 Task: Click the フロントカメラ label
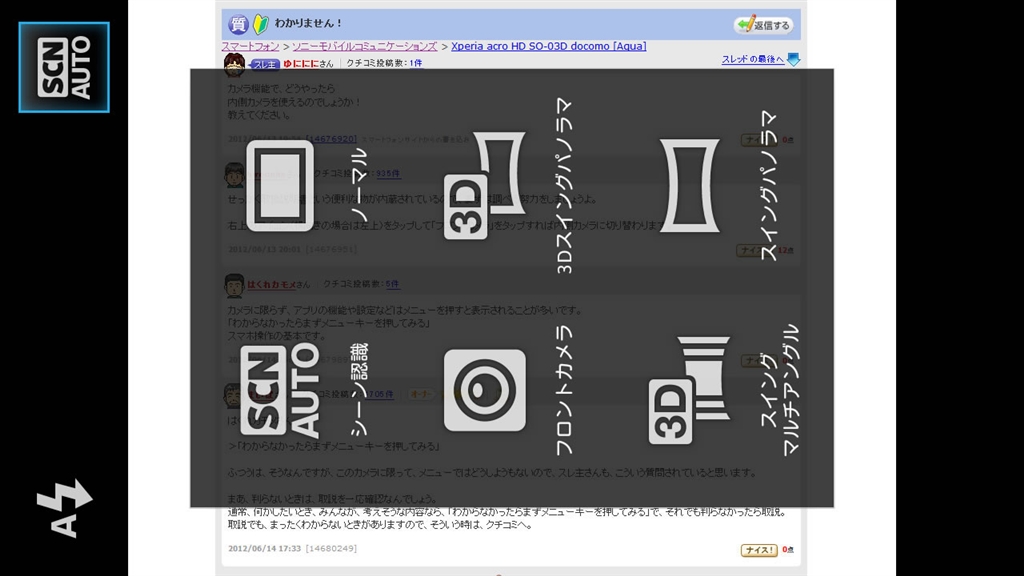point(564,391)
